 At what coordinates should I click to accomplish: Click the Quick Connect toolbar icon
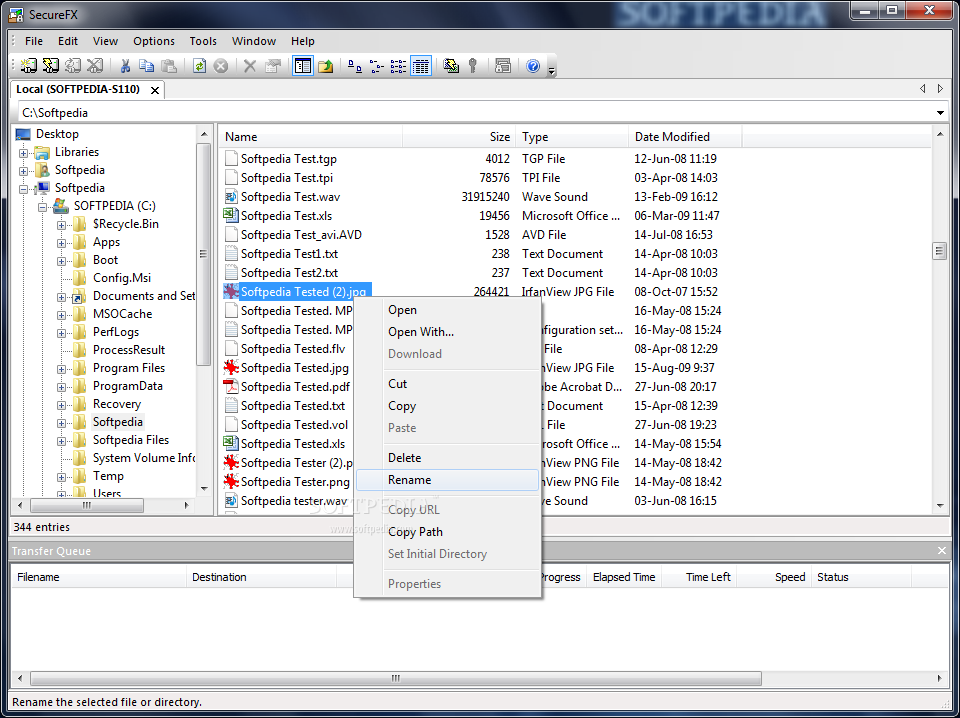tap(51, 66)
